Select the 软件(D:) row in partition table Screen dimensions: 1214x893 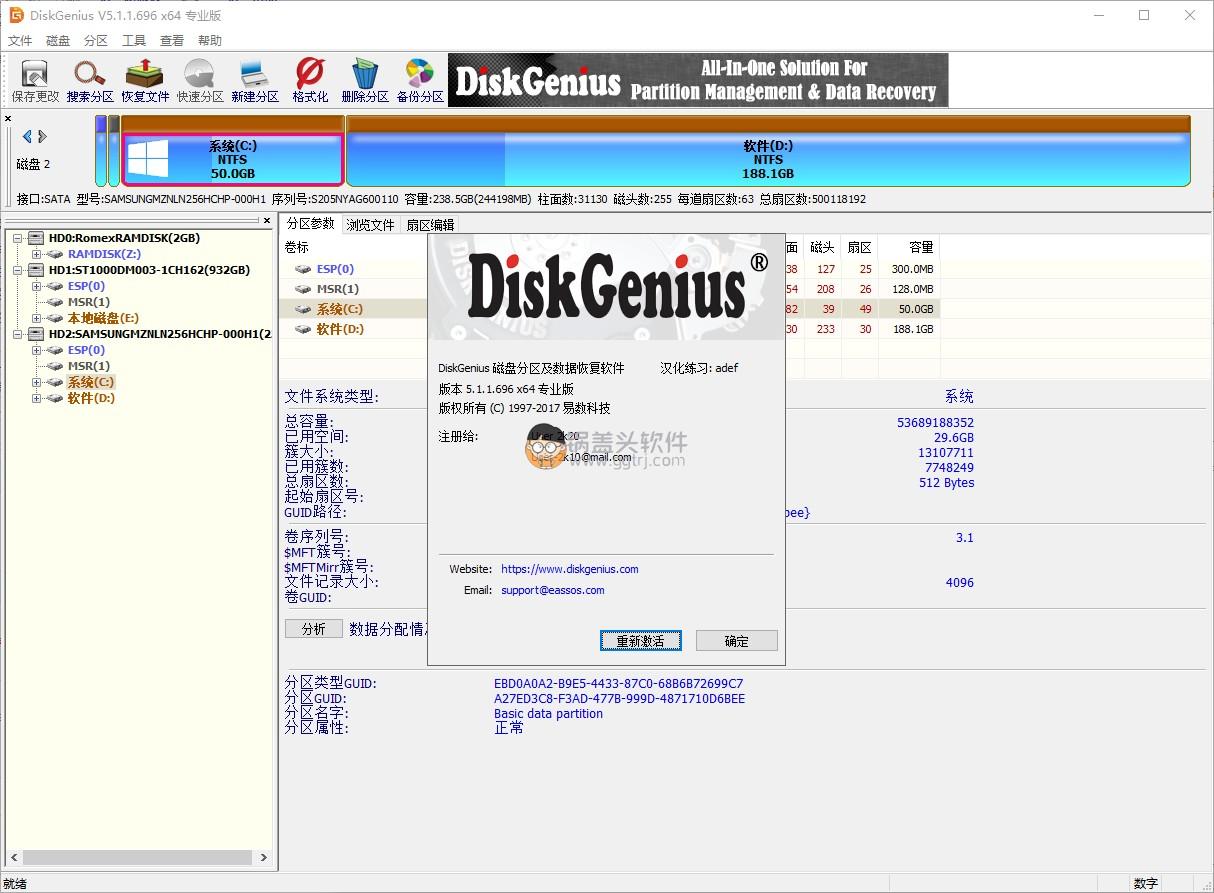[x=610, y=329]
